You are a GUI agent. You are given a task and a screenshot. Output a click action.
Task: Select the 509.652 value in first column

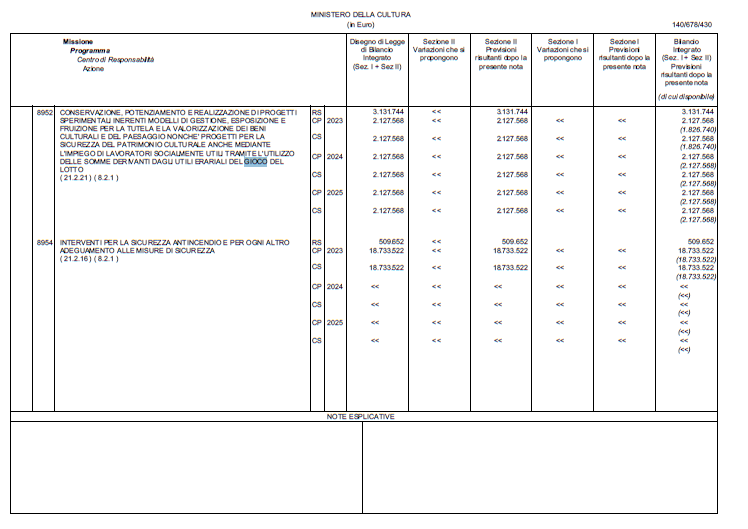pyautogui.click(x=391, y=241)
